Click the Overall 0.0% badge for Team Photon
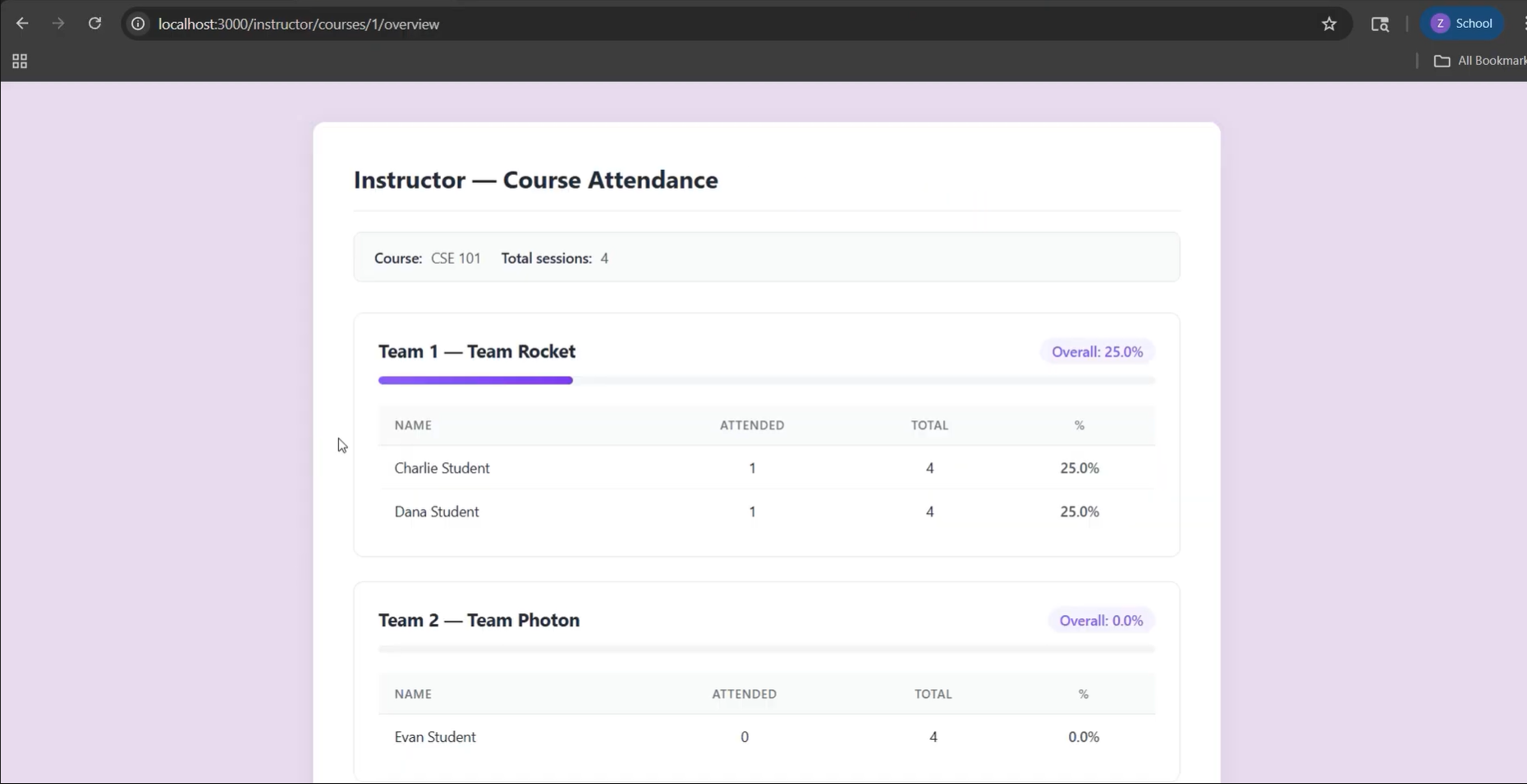 coord(1101,620)
